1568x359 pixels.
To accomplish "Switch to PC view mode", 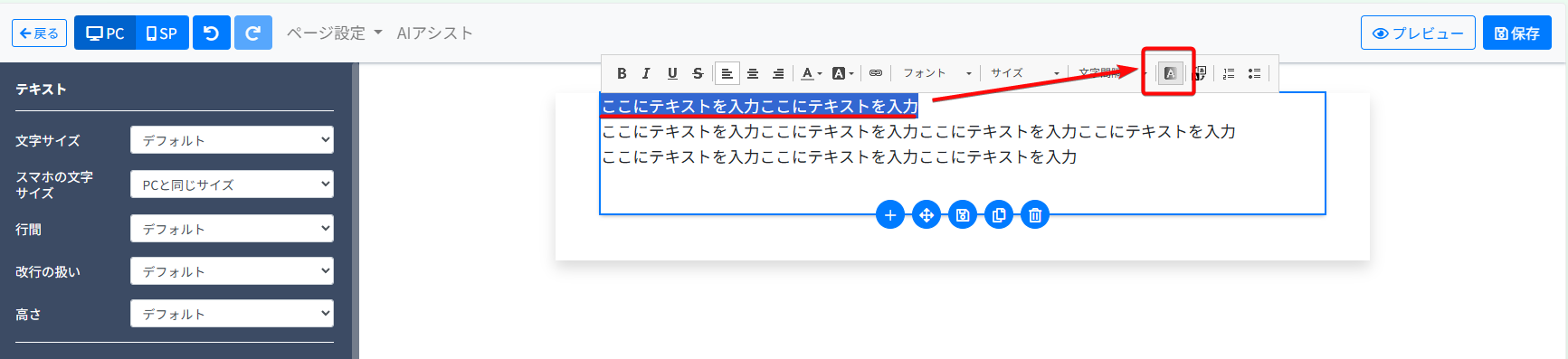I will click(x=105, y=33).
